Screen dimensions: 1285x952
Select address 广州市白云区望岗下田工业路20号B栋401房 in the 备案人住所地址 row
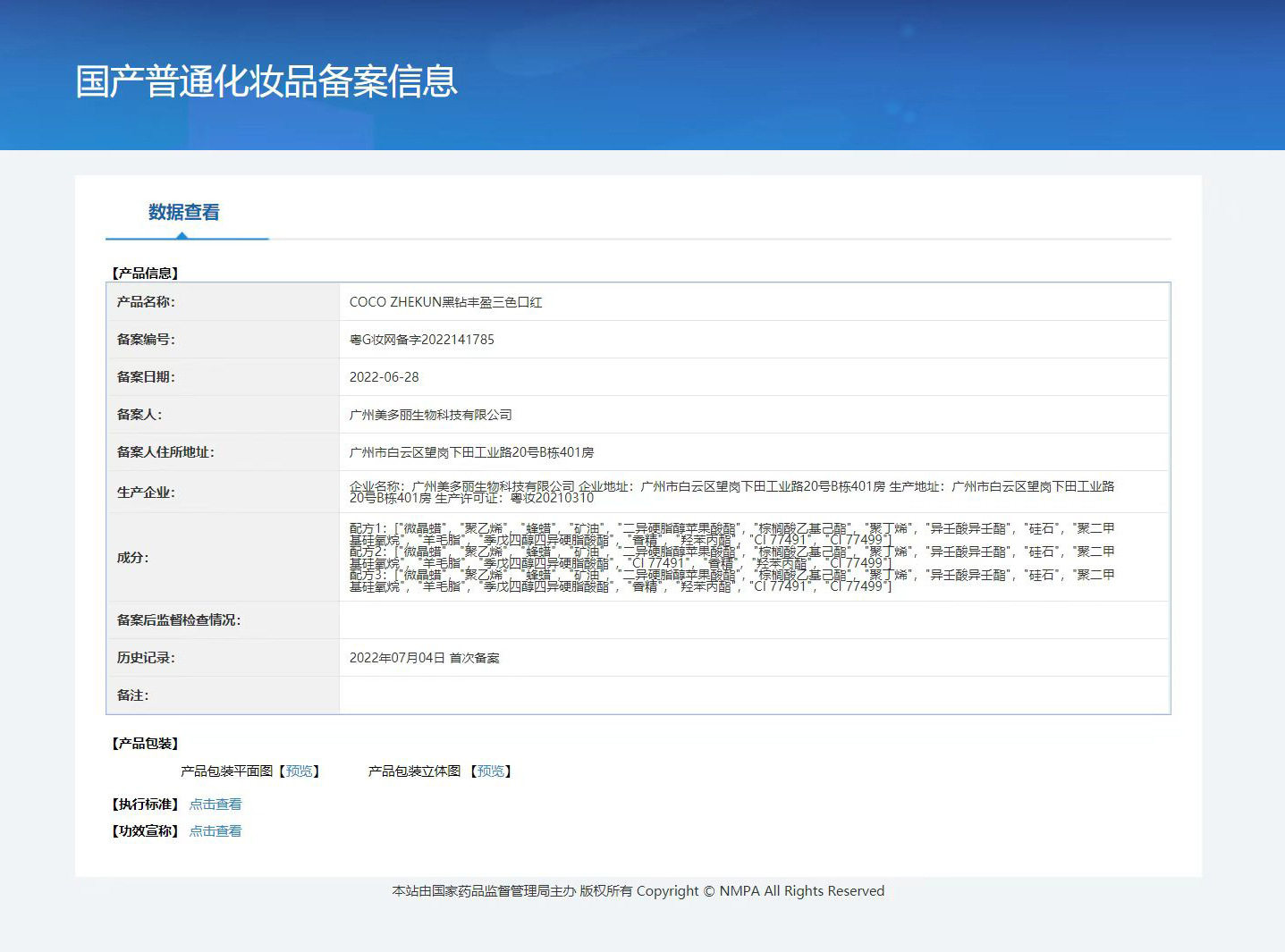click(x=471, y=452)
